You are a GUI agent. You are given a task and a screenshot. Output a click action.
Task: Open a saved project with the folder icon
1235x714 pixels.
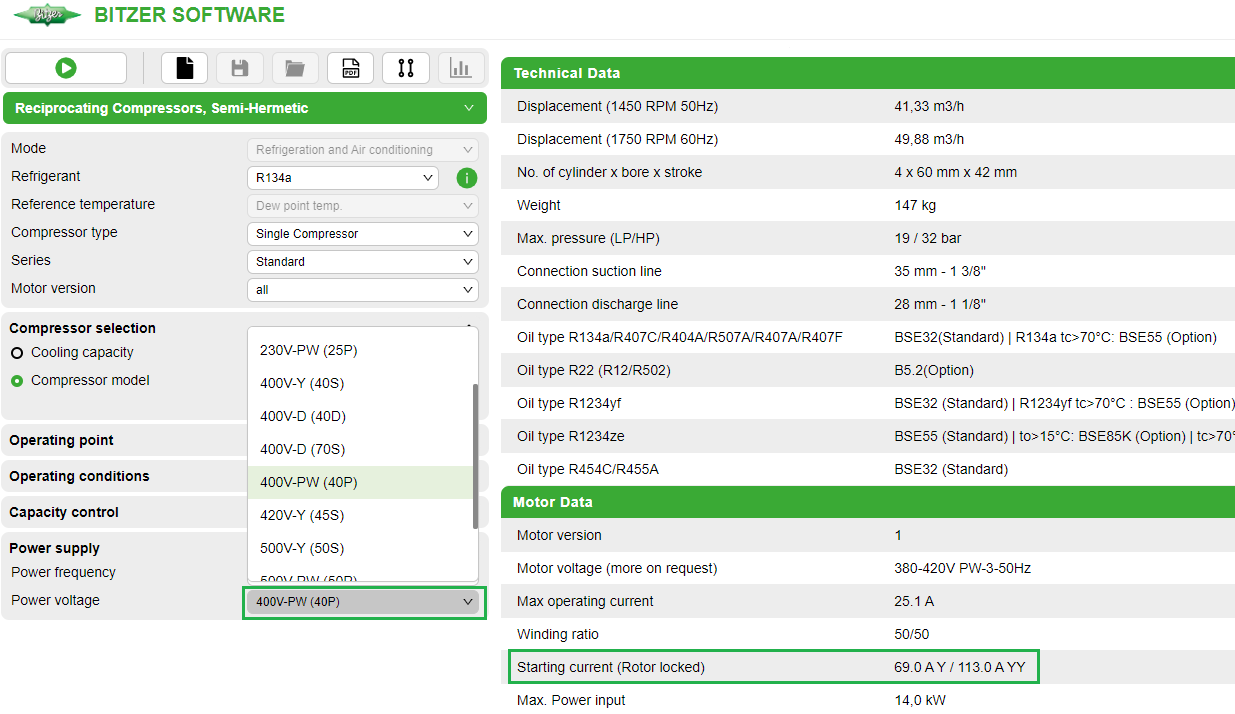point(294,67)
